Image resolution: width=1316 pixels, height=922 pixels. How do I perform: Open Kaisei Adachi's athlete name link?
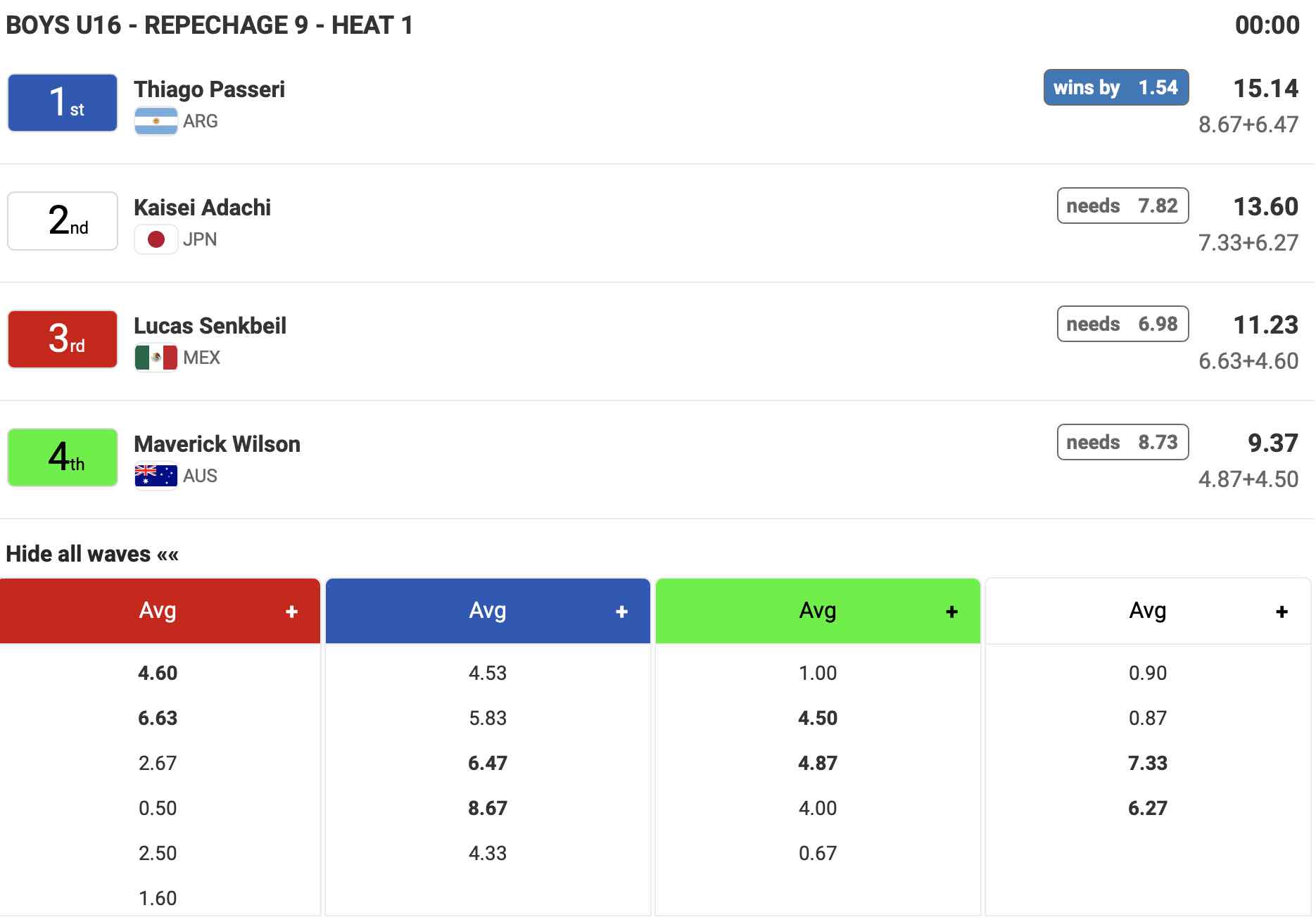202,208
